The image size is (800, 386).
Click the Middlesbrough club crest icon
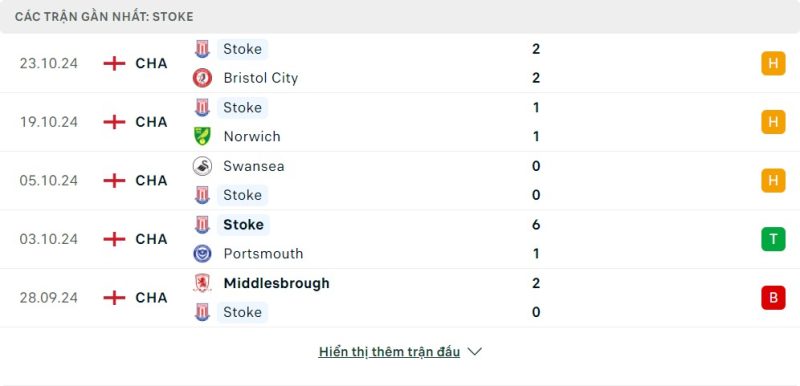(202, 283)
